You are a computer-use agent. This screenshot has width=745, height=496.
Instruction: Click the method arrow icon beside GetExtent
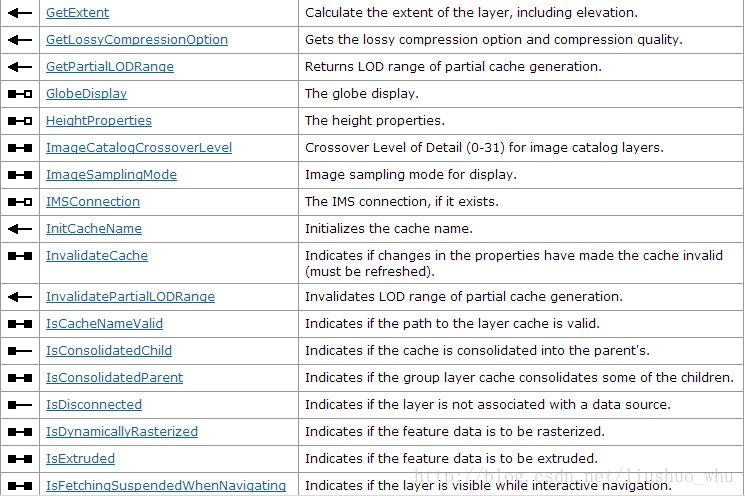(x=20, y=13)
